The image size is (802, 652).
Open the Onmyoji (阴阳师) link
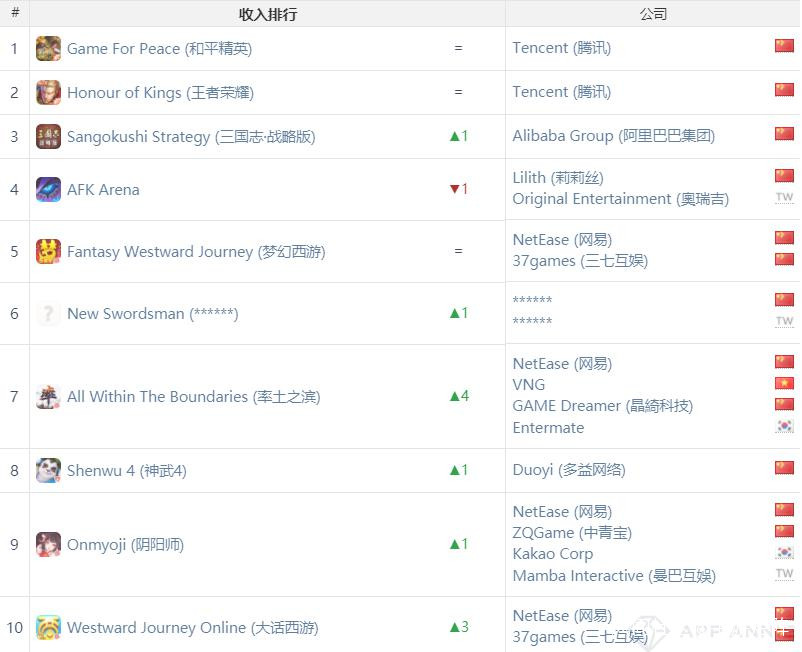coord(125,545)
